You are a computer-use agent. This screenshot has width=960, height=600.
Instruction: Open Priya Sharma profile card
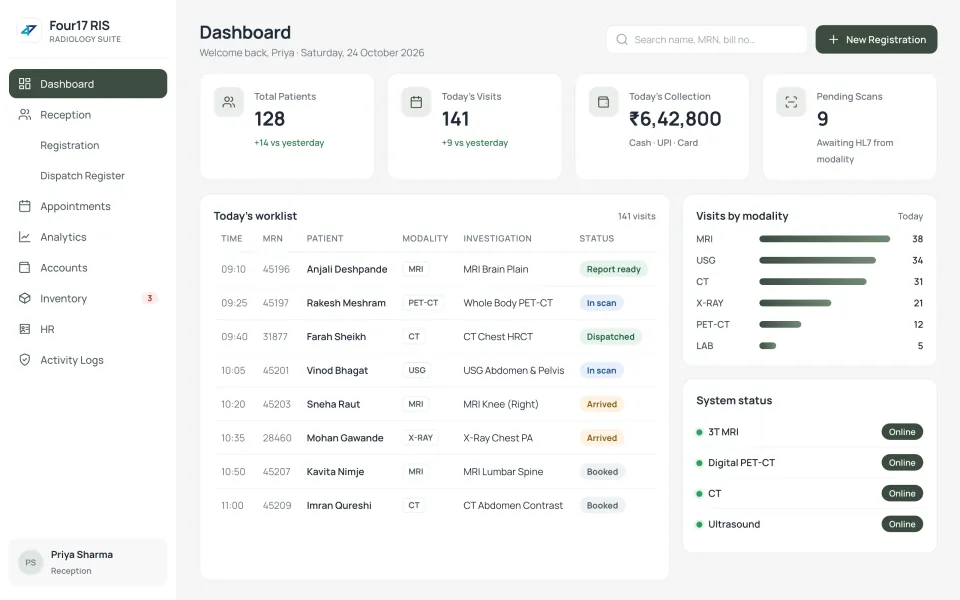88,563
